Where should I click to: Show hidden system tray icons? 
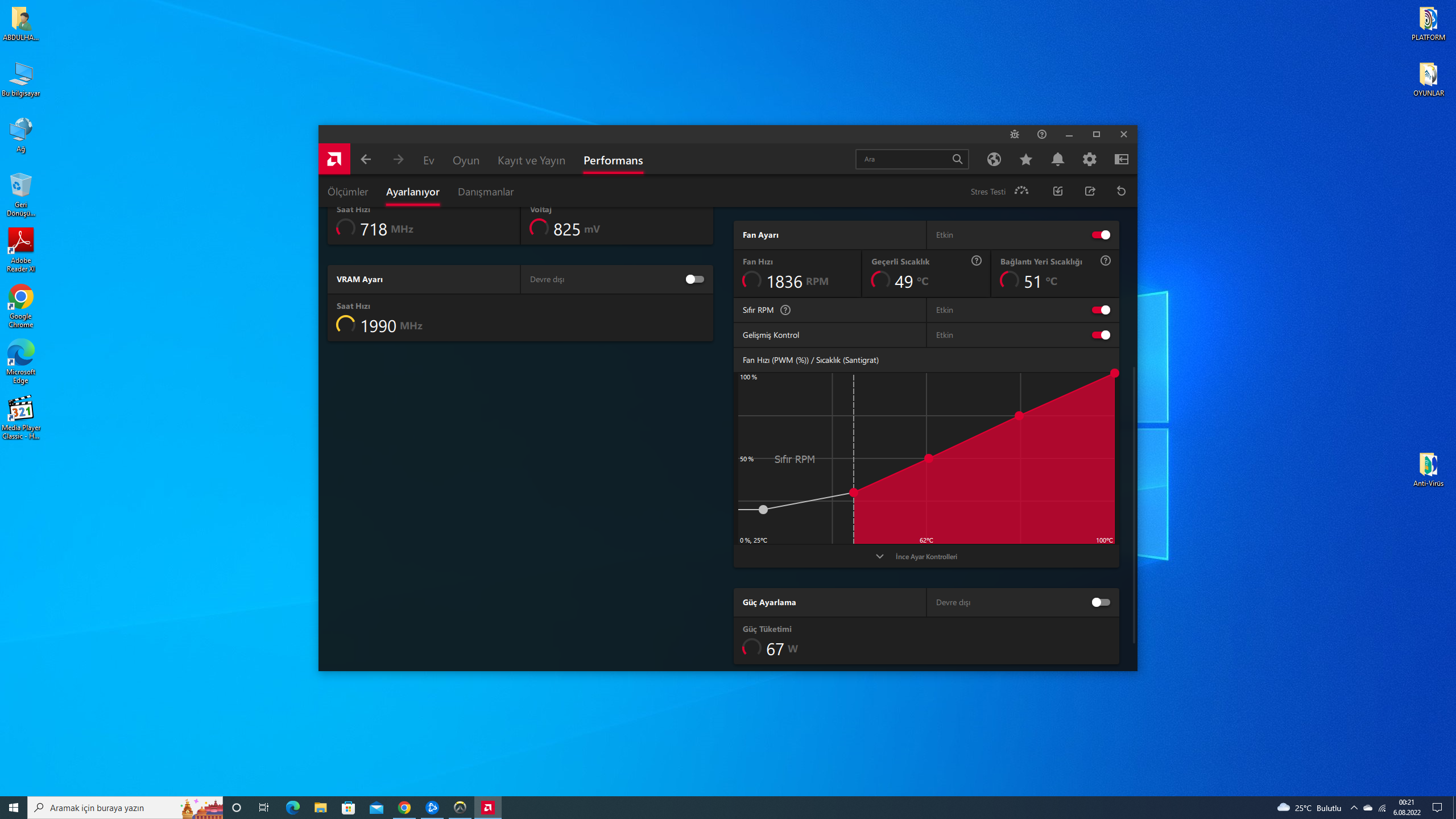click(1354, 808)
